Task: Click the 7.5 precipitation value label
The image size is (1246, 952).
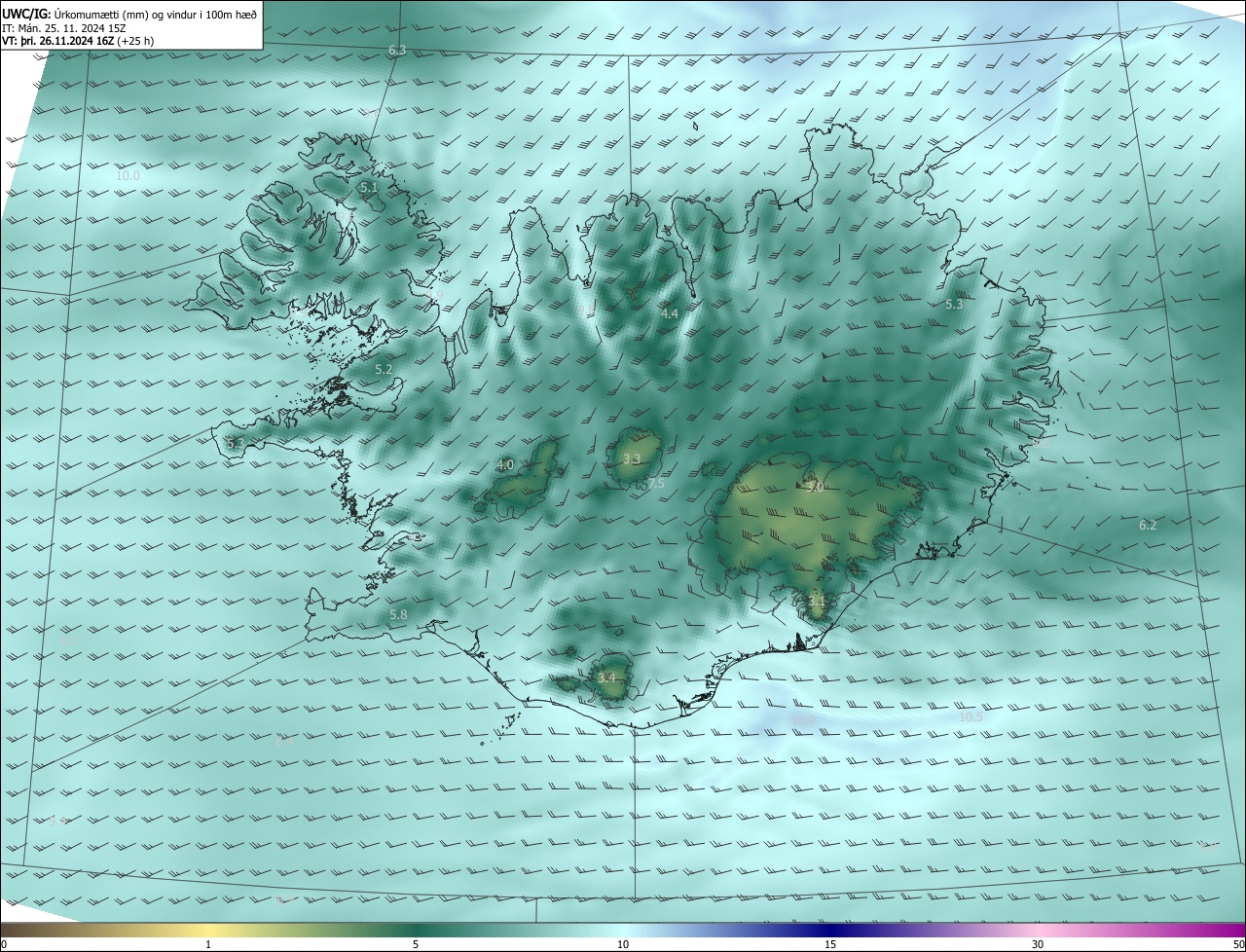Action: tap(655, 484)
